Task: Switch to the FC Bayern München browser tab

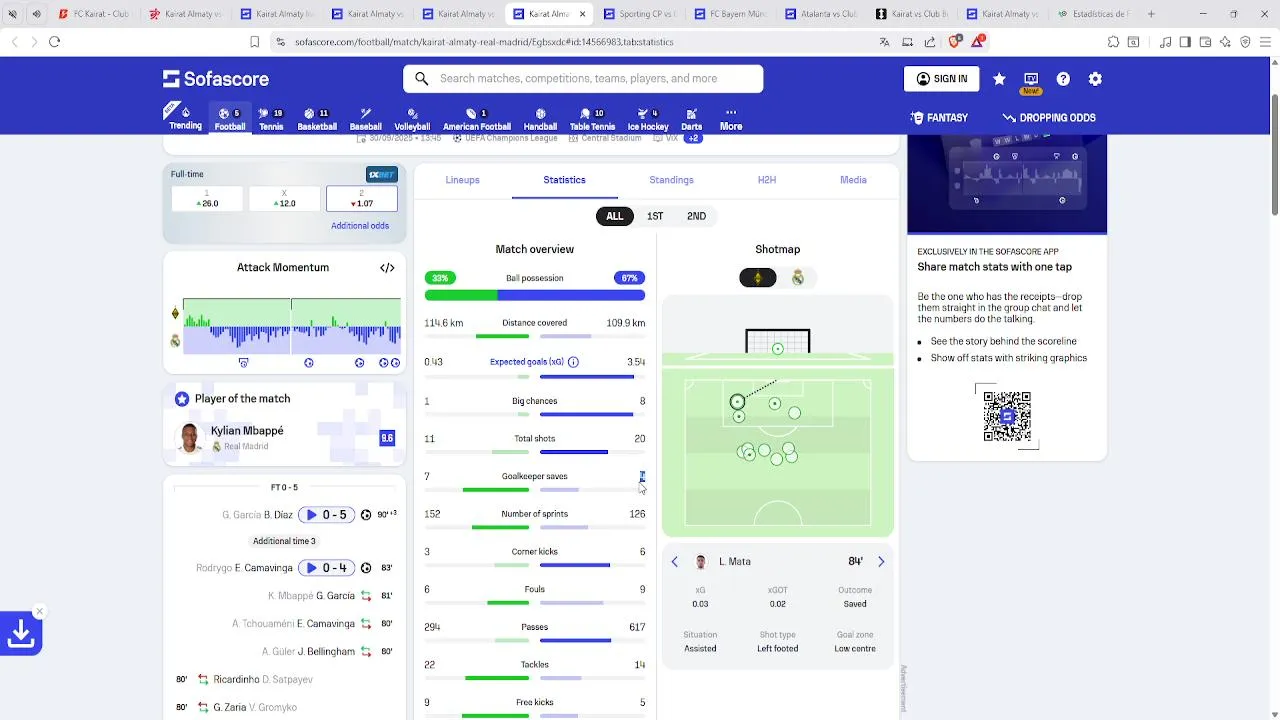Action: coord(732,14)
